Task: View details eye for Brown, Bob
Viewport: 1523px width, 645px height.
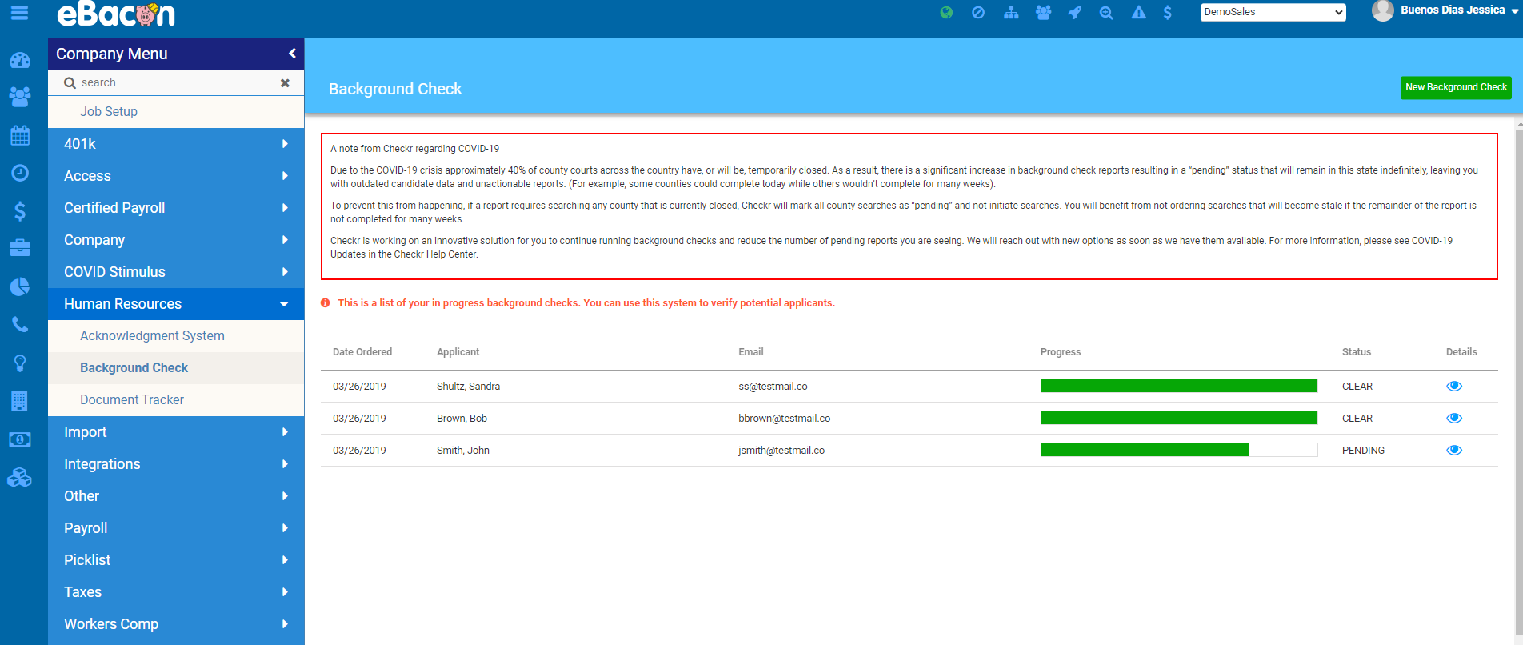Action: [x=1454, y=418]
